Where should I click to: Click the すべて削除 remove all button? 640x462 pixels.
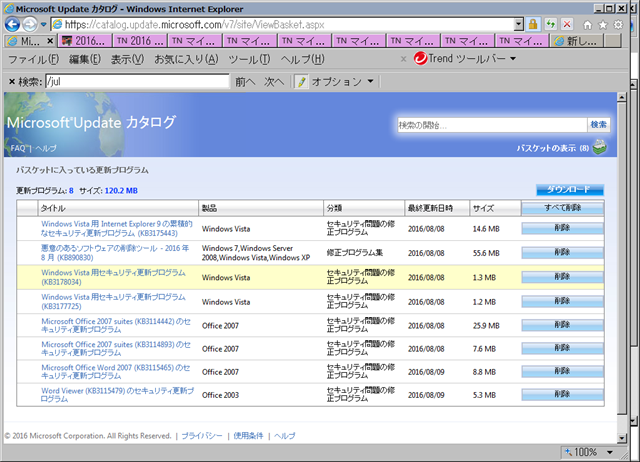562,208
